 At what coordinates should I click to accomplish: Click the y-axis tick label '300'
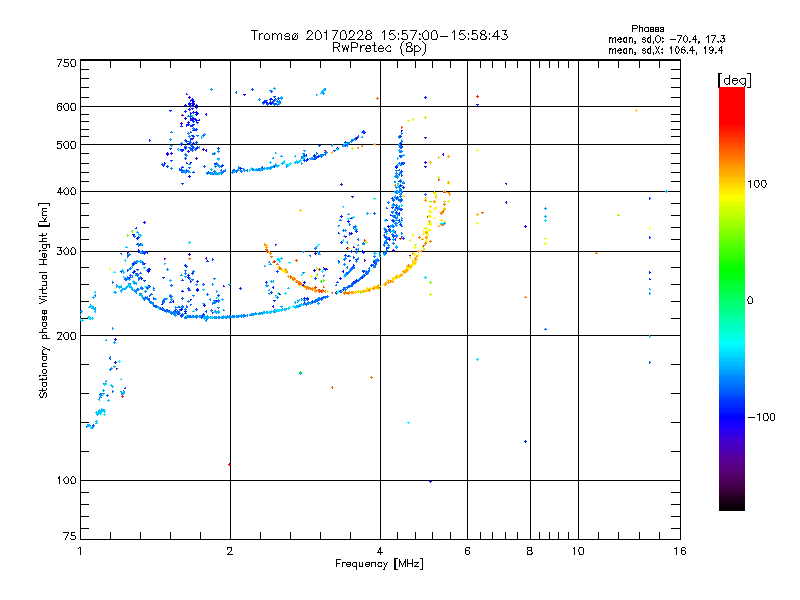pyautogui.click(x=66, y=252)
